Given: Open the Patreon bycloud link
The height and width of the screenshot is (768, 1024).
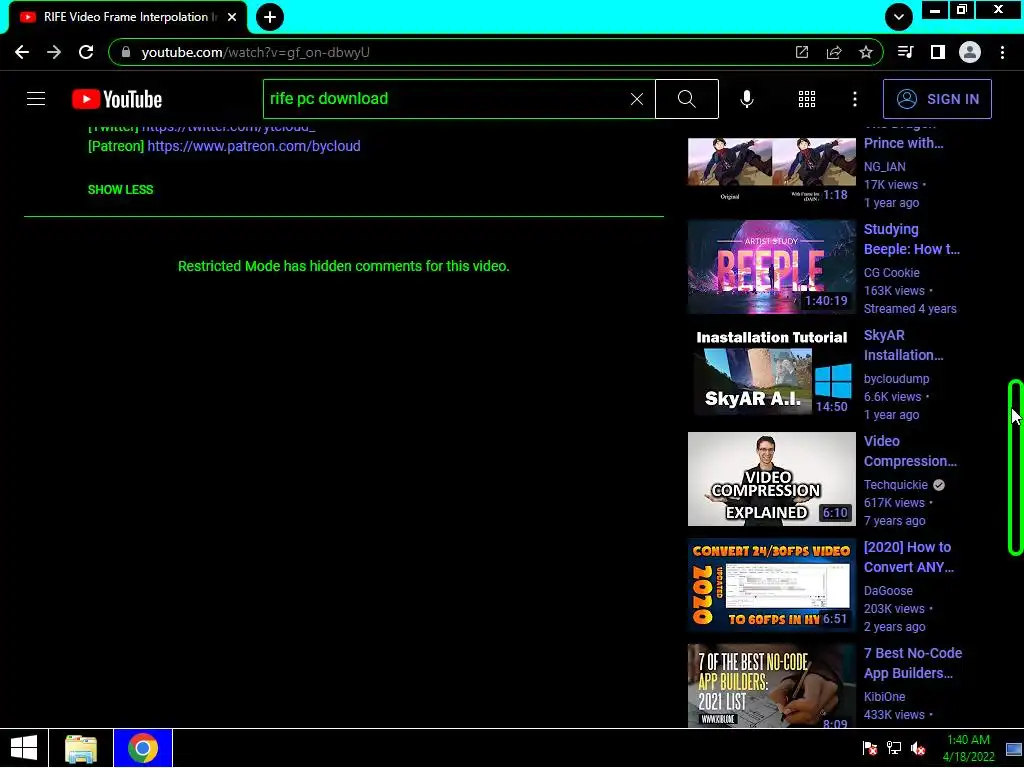Looking at the screenshot, I should (253, 146).
